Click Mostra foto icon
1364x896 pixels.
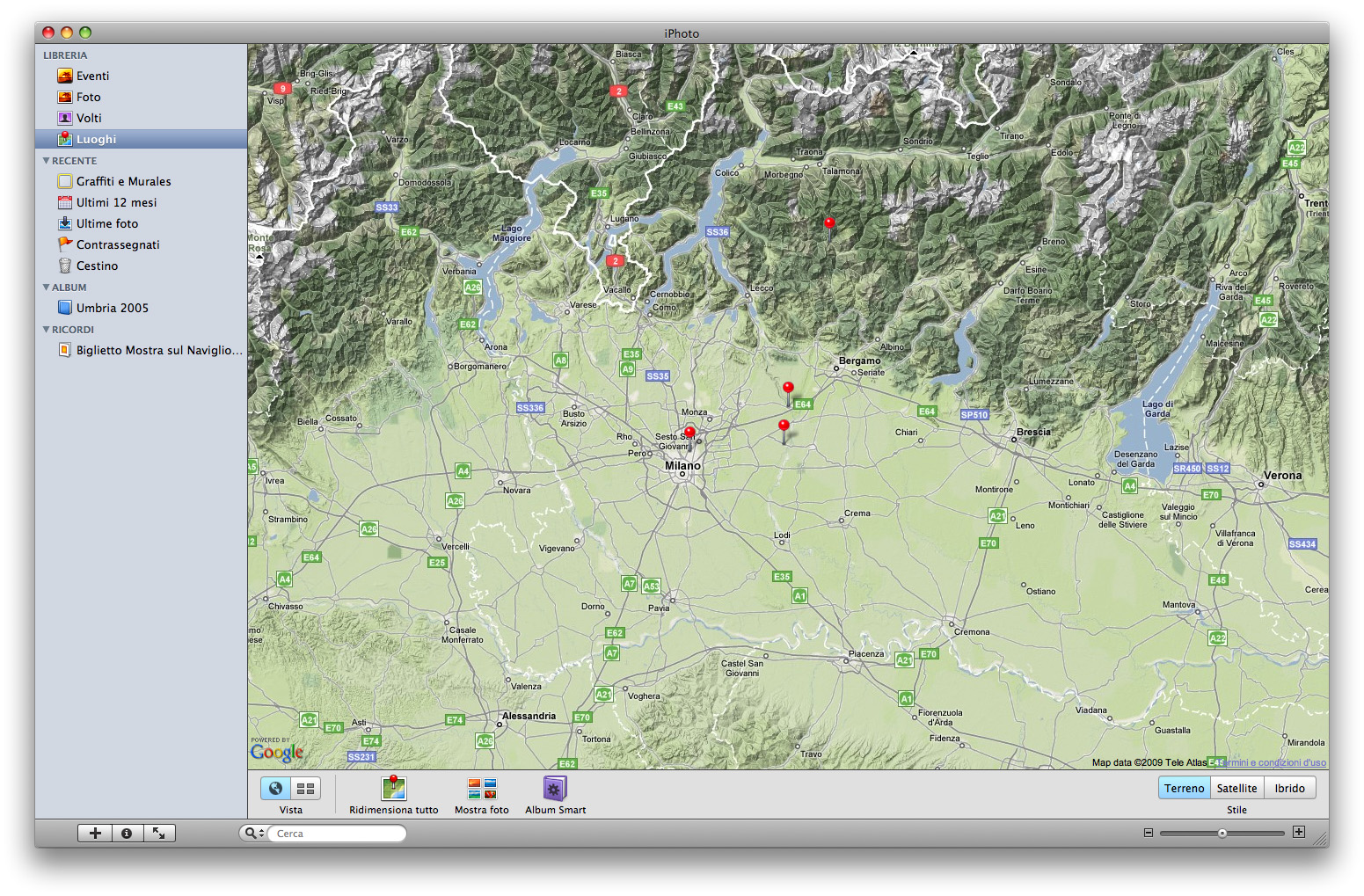[482, 788]
